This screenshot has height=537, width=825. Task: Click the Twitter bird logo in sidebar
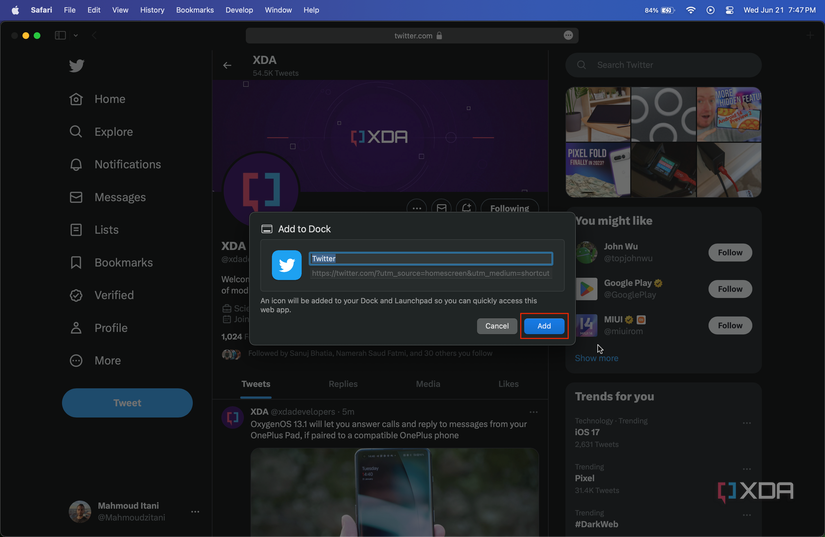coord(77,65)
